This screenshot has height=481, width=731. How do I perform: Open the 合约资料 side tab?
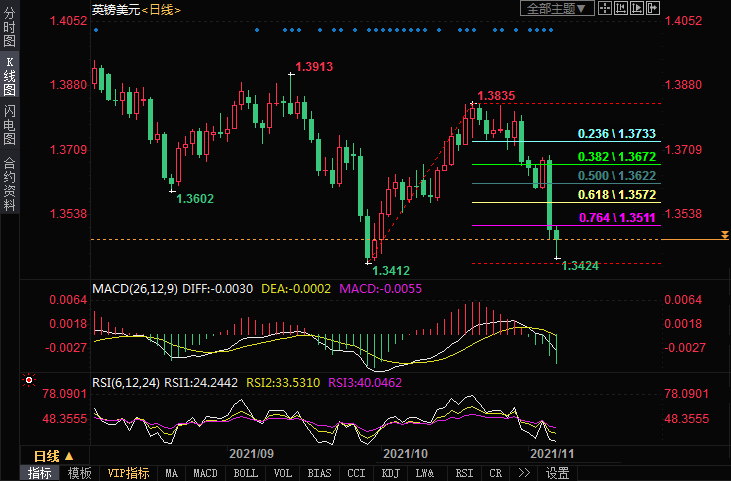(x=9, y=183)
